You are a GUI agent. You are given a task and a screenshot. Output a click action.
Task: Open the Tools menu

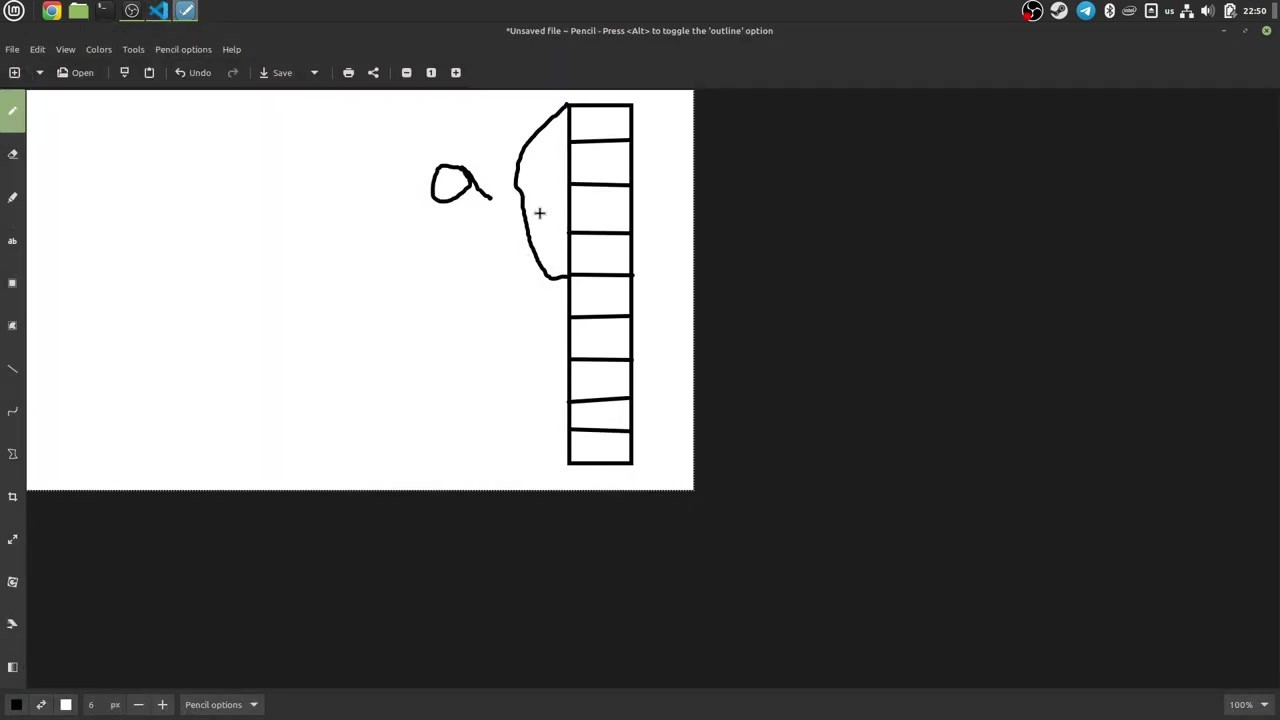133,49
